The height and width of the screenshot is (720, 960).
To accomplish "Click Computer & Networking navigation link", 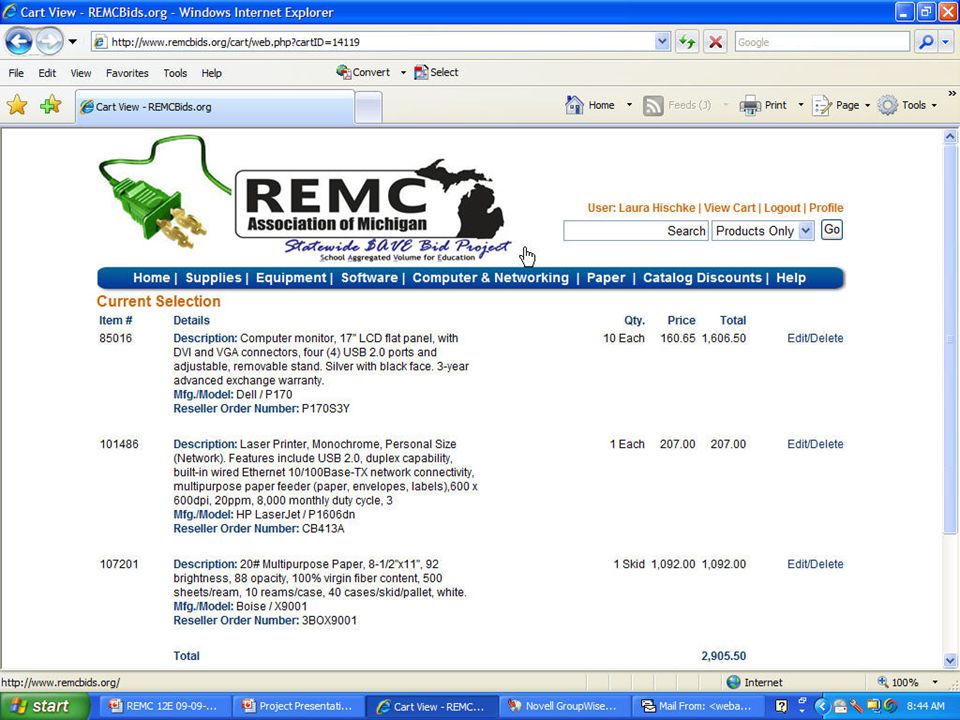I will (490, 277).
